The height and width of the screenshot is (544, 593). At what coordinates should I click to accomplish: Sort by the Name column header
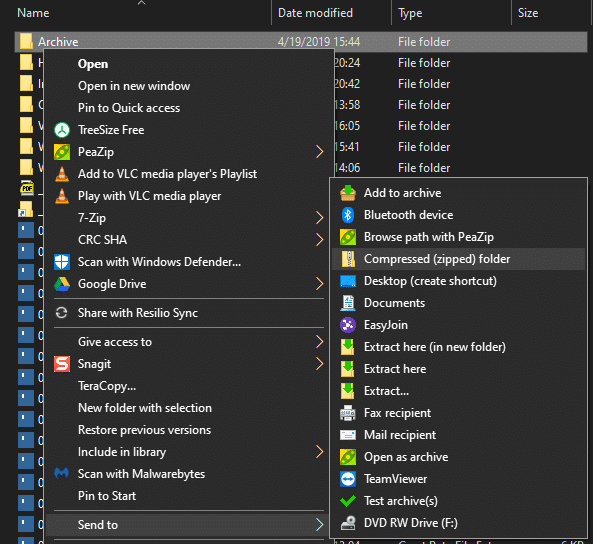33,13
